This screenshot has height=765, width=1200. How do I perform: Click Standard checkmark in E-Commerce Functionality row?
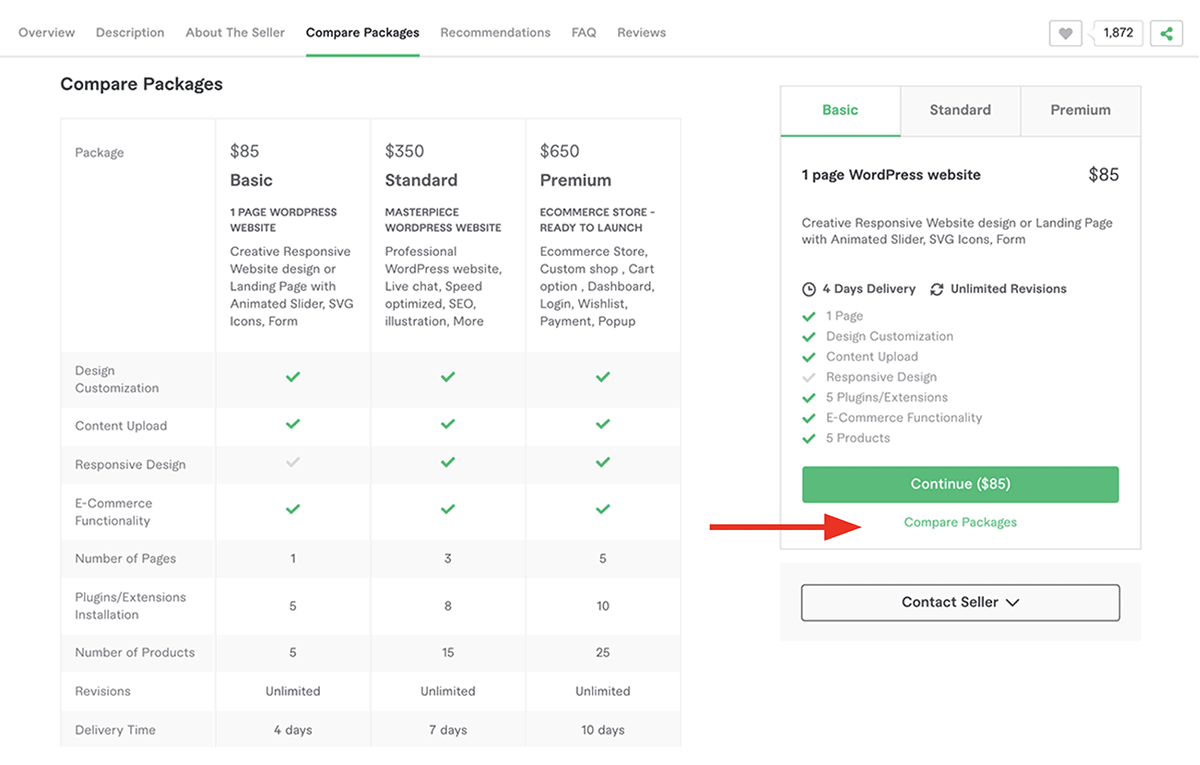pos(448,509)
